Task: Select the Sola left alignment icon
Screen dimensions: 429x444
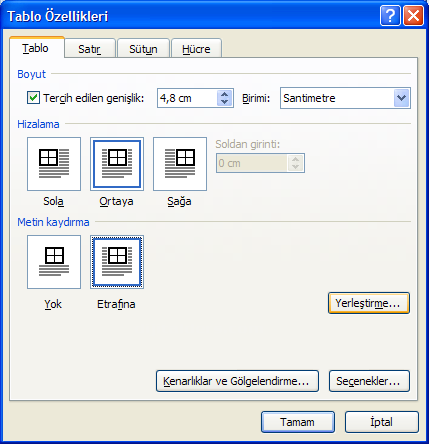Action: coord(54,164)
